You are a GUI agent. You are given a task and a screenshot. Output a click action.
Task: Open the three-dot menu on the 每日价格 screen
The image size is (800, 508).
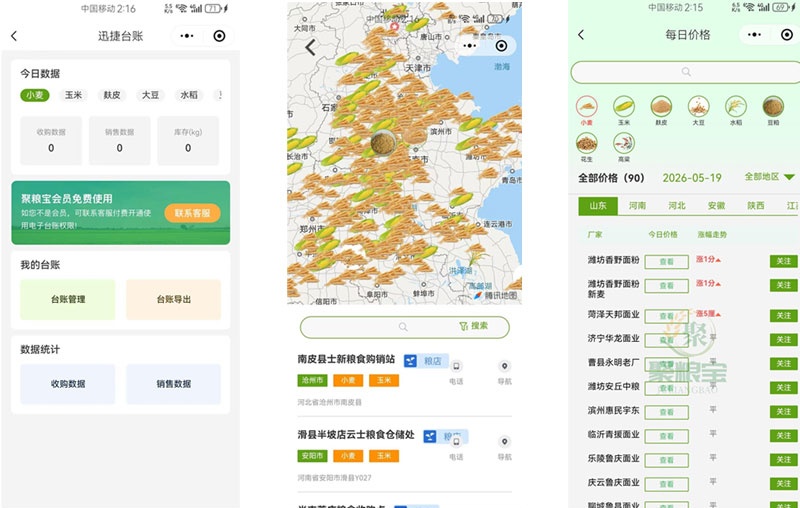755,35
